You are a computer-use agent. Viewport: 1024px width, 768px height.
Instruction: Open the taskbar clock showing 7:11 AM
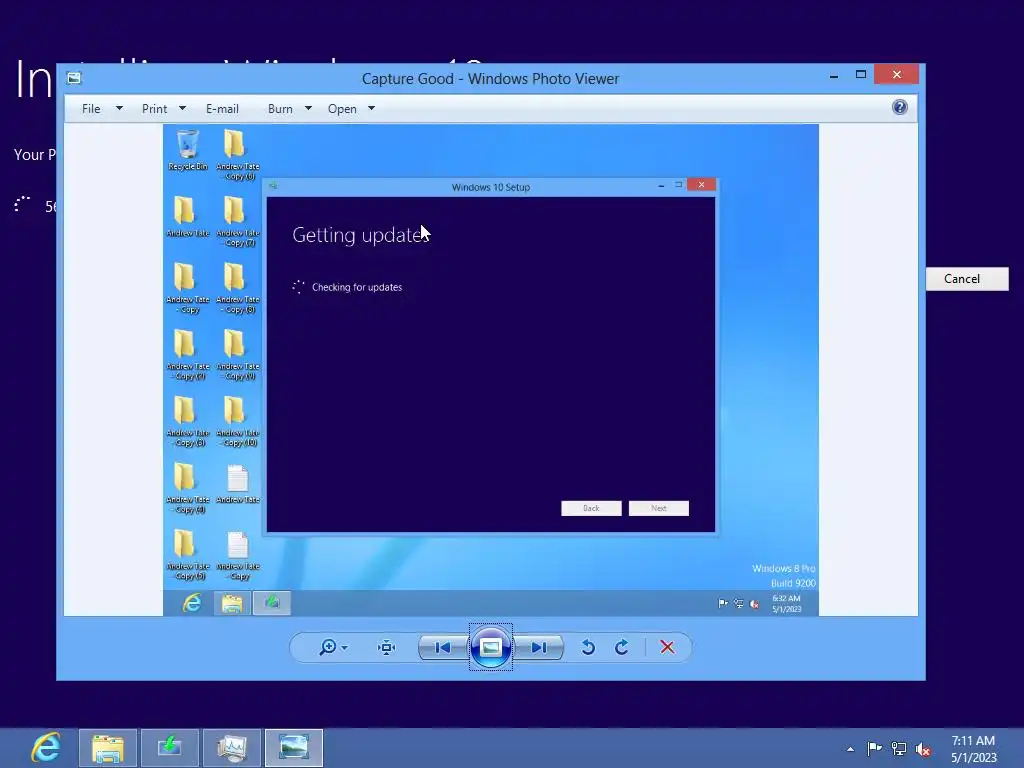[973, 749]
